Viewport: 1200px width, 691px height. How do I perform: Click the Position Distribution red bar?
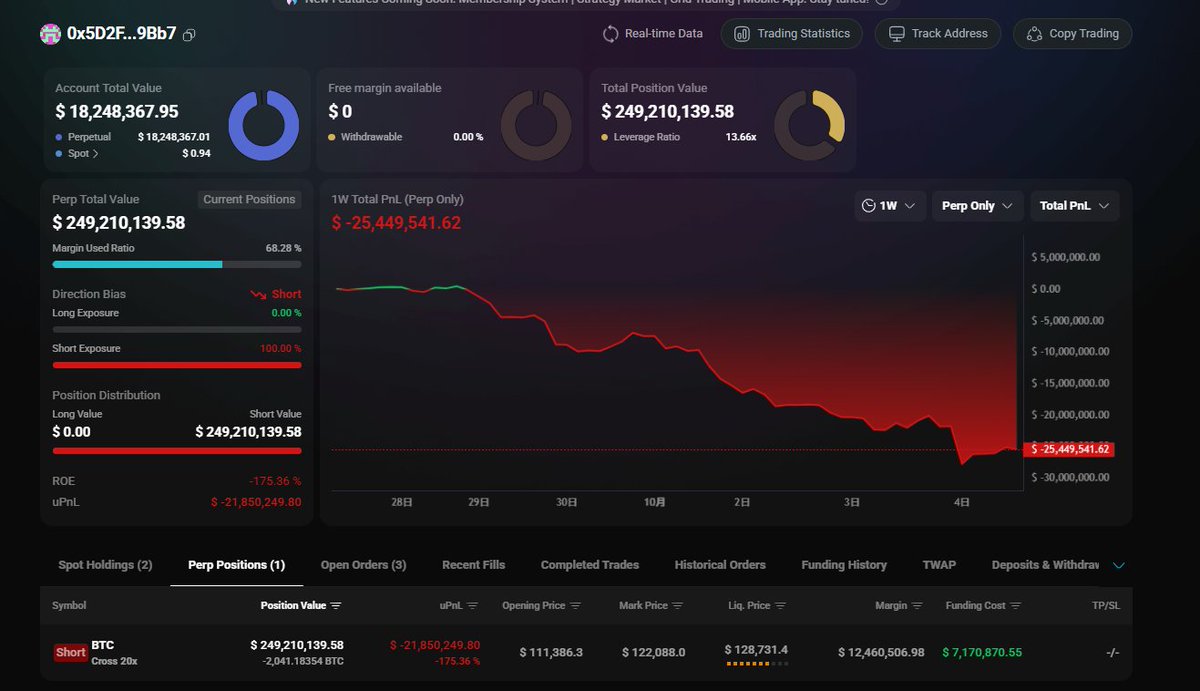pos(176,451)
